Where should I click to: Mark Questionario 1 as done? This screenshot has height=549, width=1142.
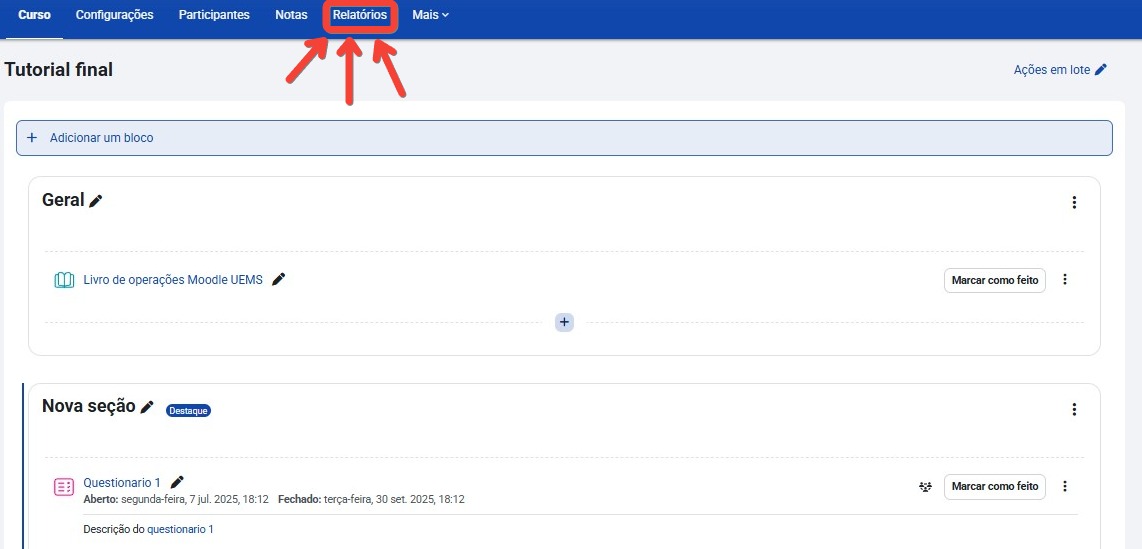click(x=995, y=486)
